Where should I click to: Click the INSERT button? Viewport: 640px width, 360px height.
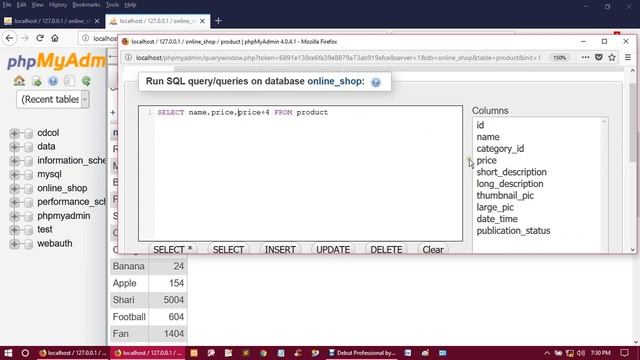coord(280,249)
